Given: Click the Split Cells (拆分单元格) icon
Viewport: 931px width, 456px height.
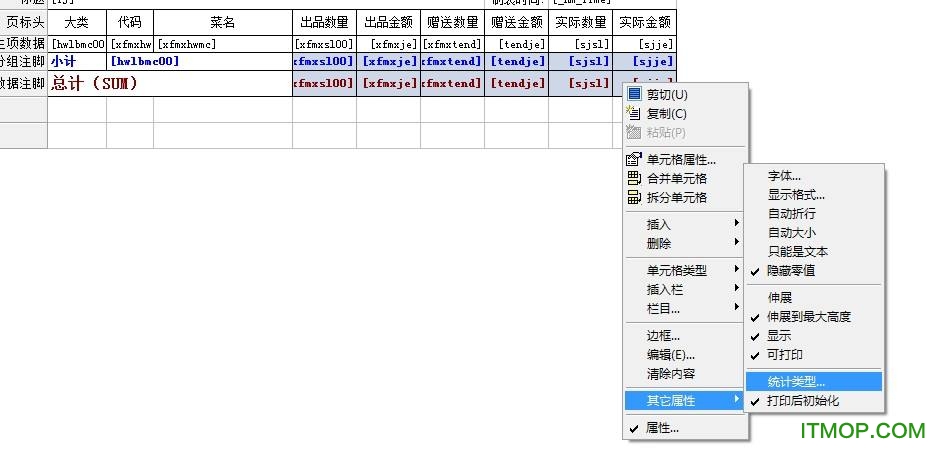Looking at the screenshot, I should pyautogui.click(x=634, y=197).
